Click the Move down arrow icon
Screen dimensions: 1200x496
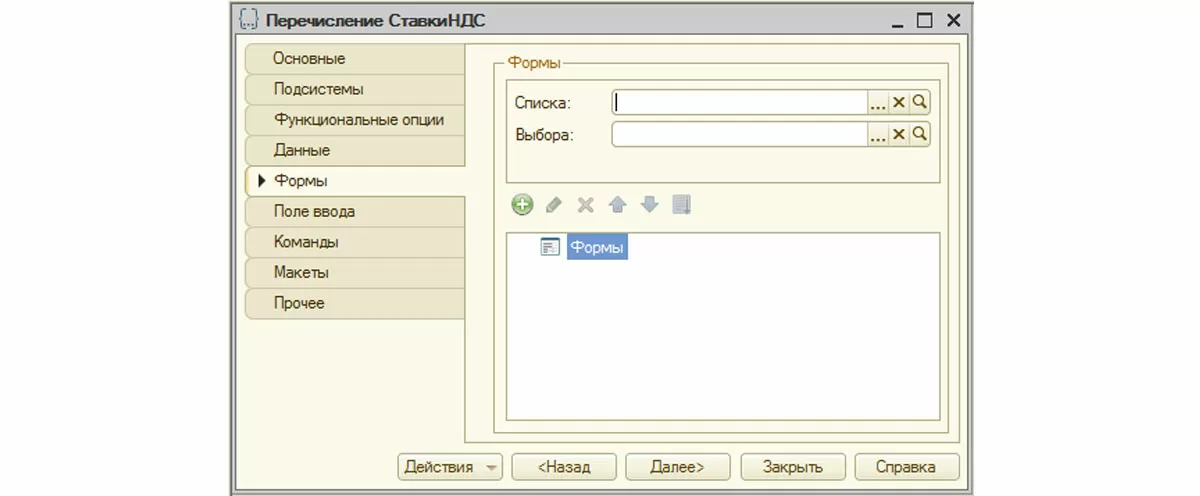point(650,205)
